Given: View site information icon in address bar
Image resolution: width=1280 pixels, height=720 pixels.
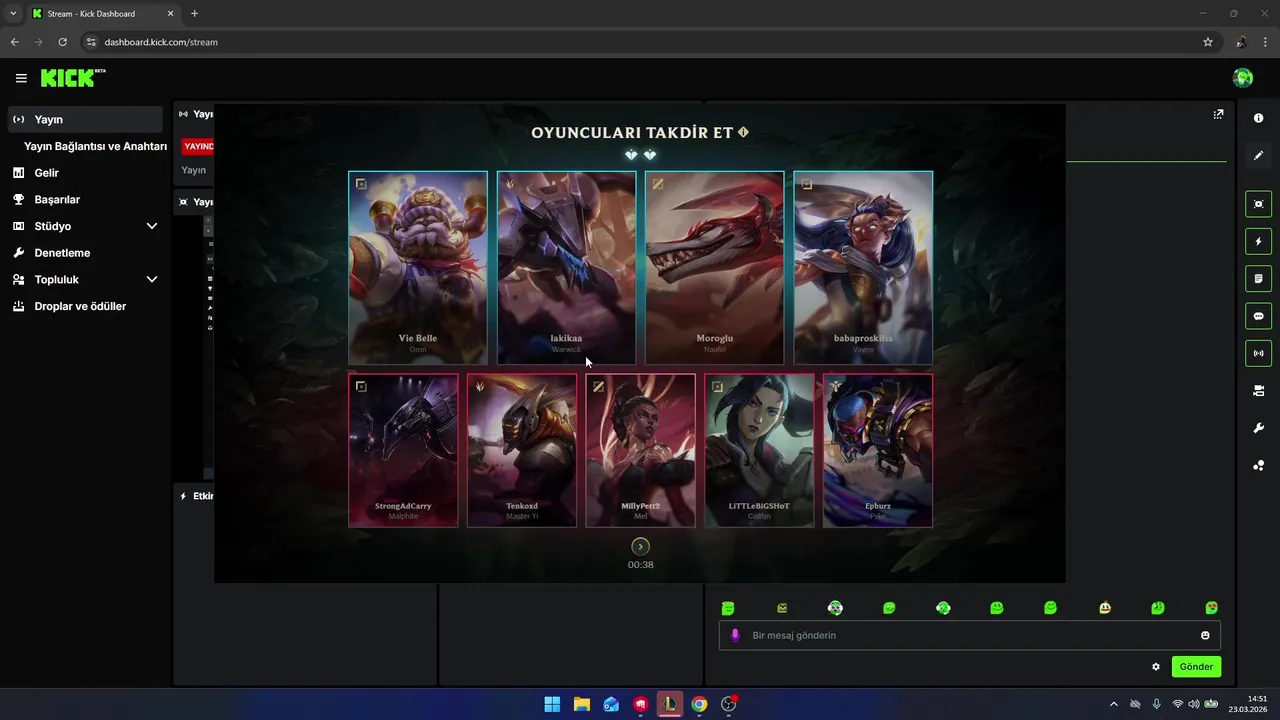Looking at the screenshot, I should point(90,42).
